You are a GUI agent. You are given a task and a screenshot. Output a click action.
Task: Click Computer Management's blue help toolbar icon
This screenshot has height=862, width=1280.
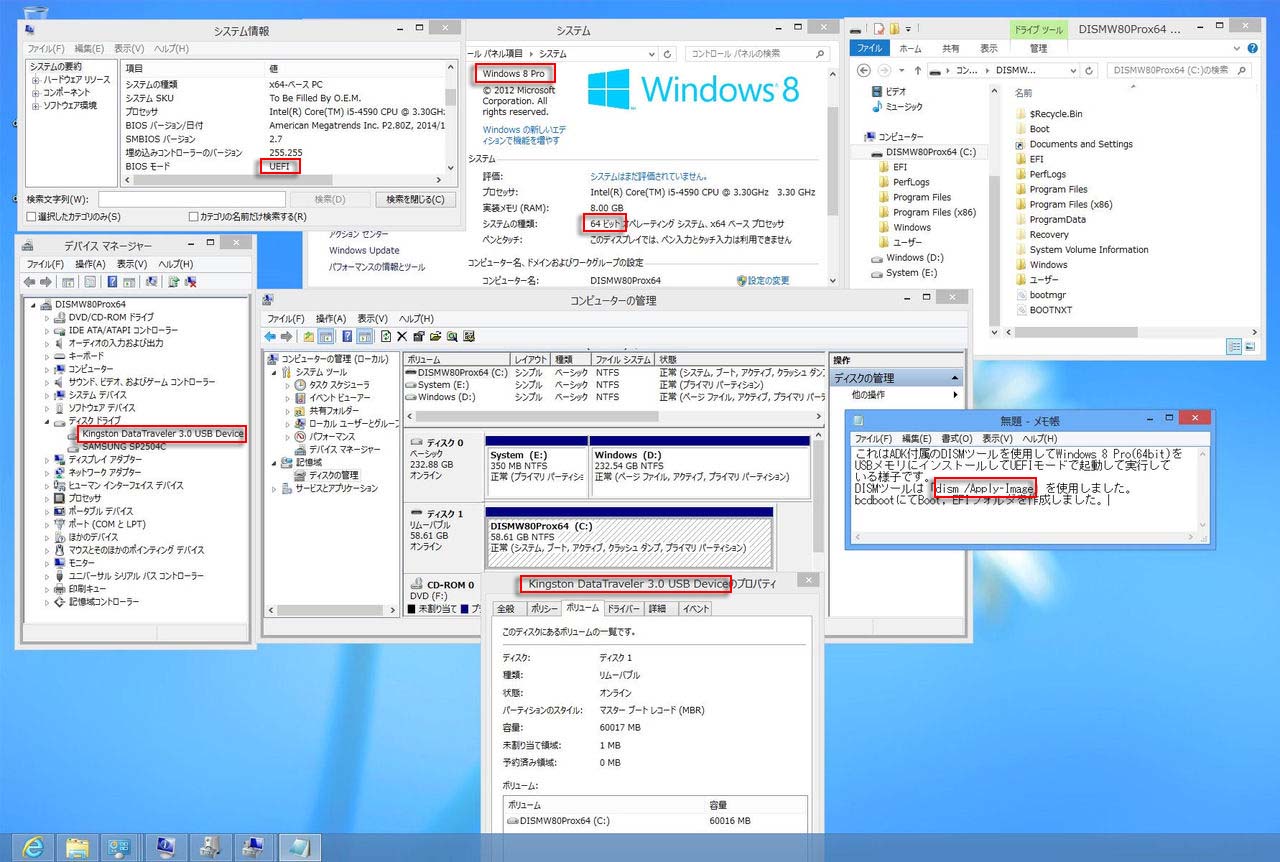click(347, 336)
